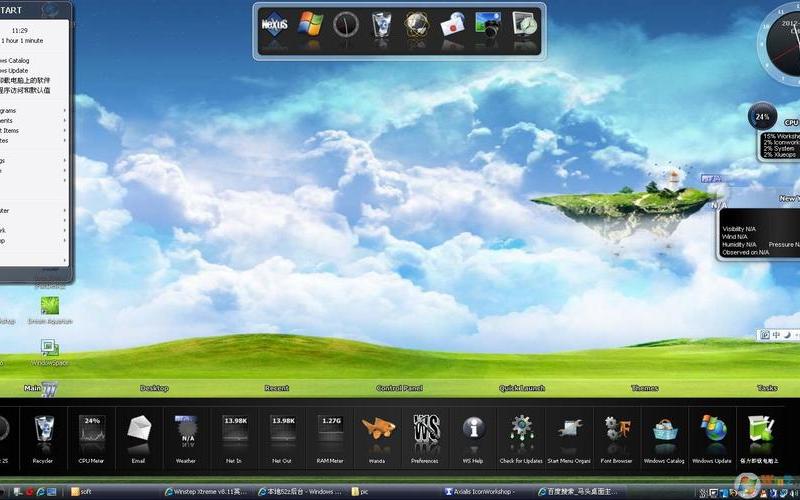Expand the Favorites submenu arrow

pos(65,140)
